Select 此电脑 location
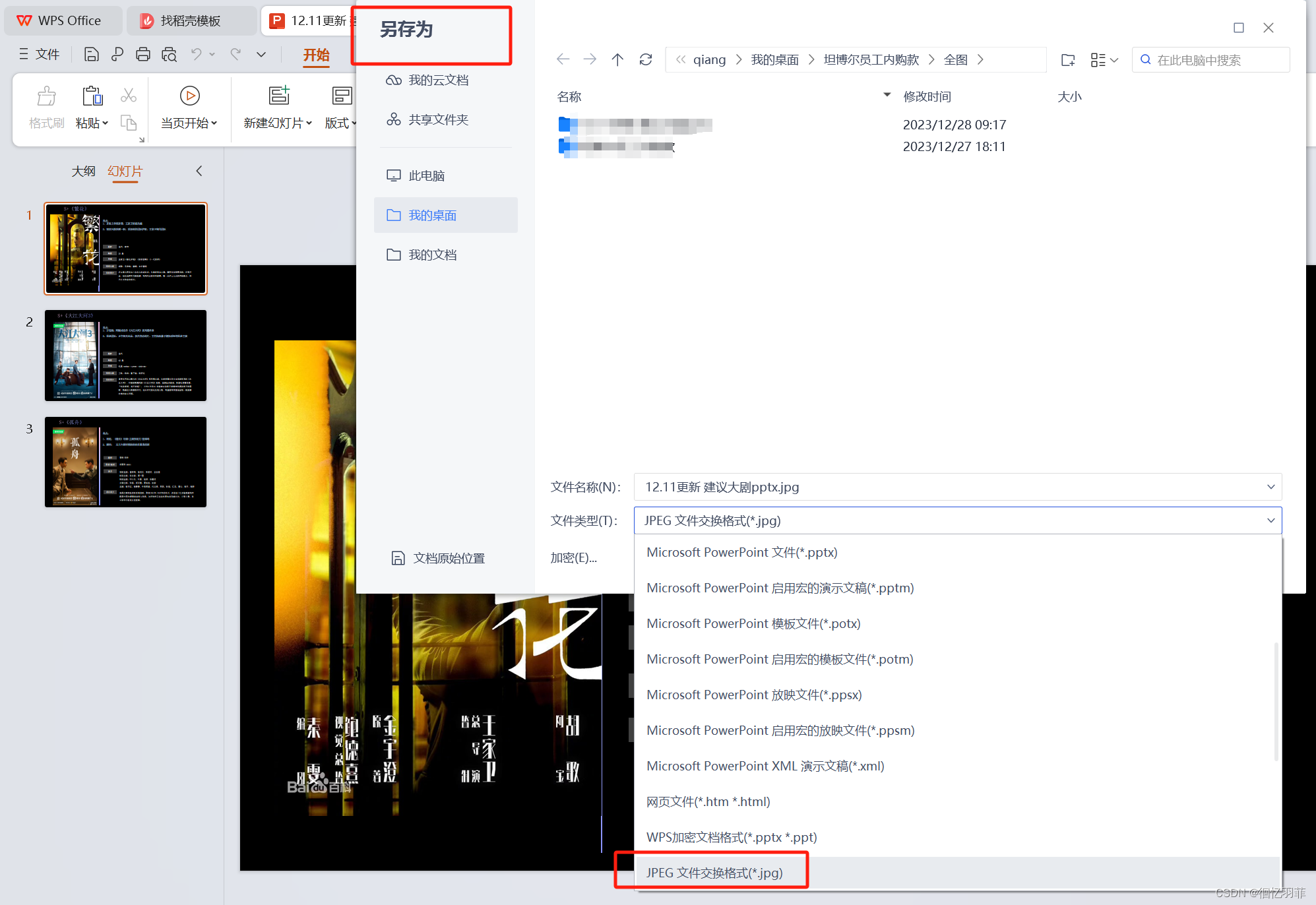The width and height of the screenshot is (1316, 905). pos(416,175)
